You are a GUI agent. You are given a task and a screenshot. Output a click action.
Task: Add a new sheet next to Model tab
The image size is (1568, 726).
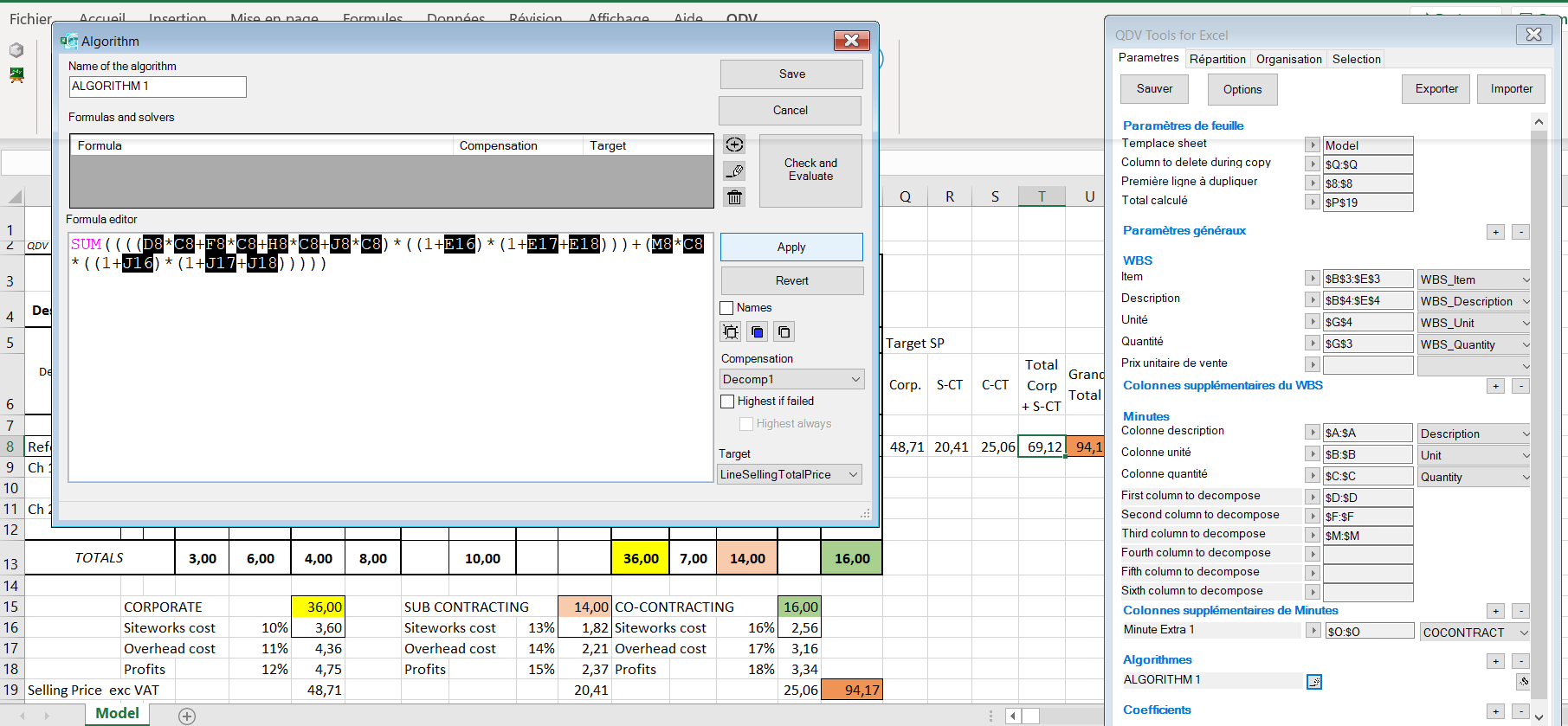[x=187, y=716]
